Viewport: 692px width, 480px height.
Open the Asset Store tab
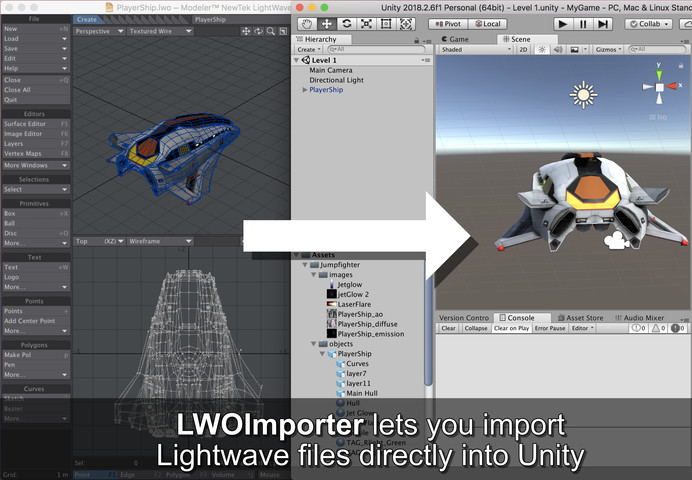tap(580, 318)
